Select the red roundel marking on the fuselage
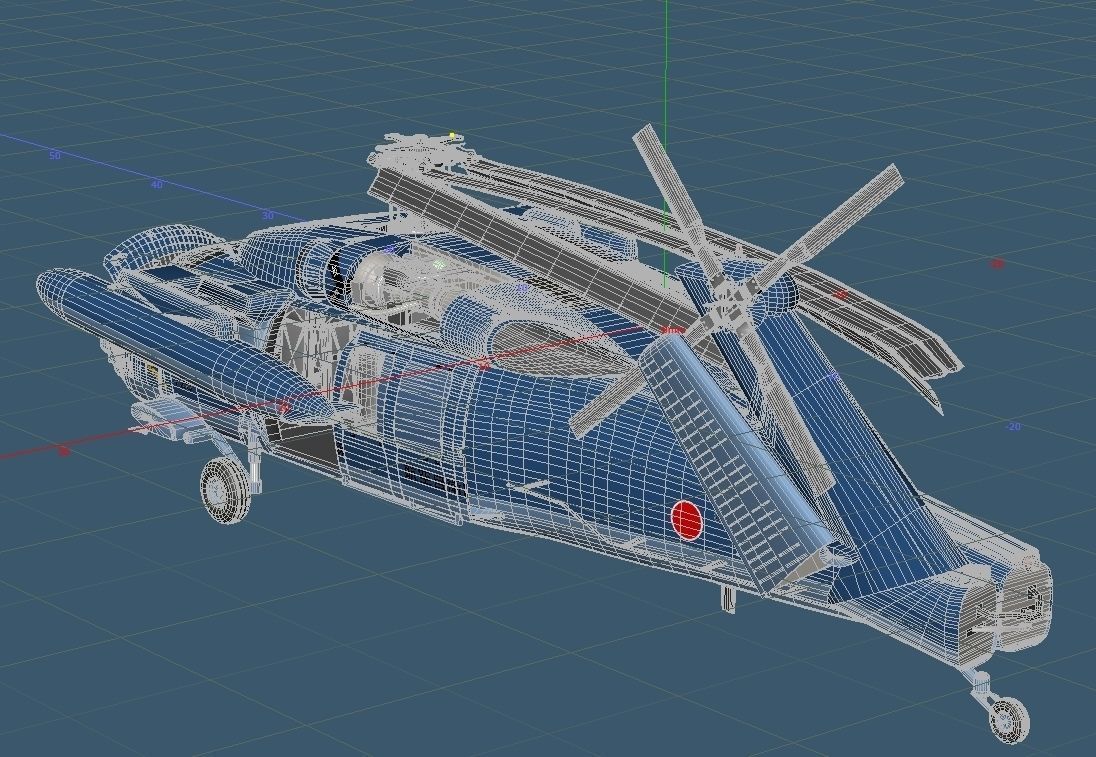The image size is (1096, 757). tap(687, 521)
